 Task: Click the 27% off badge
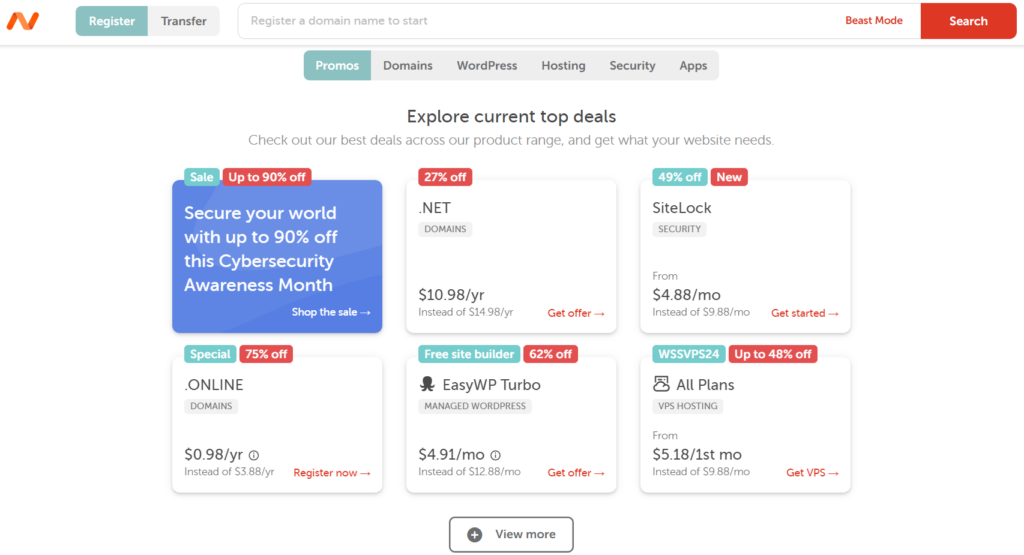[x=445, y=177]
